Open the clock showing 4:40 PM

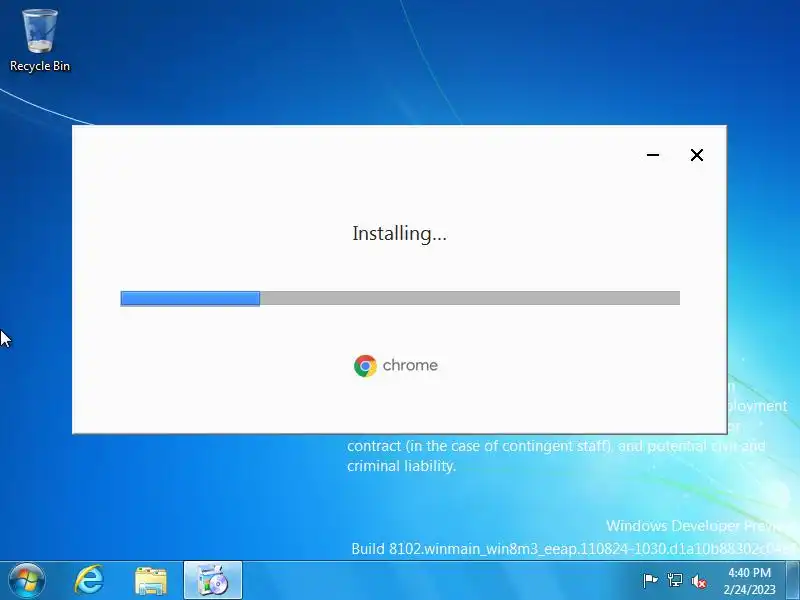pyautogui.click(x=749, y=581)
